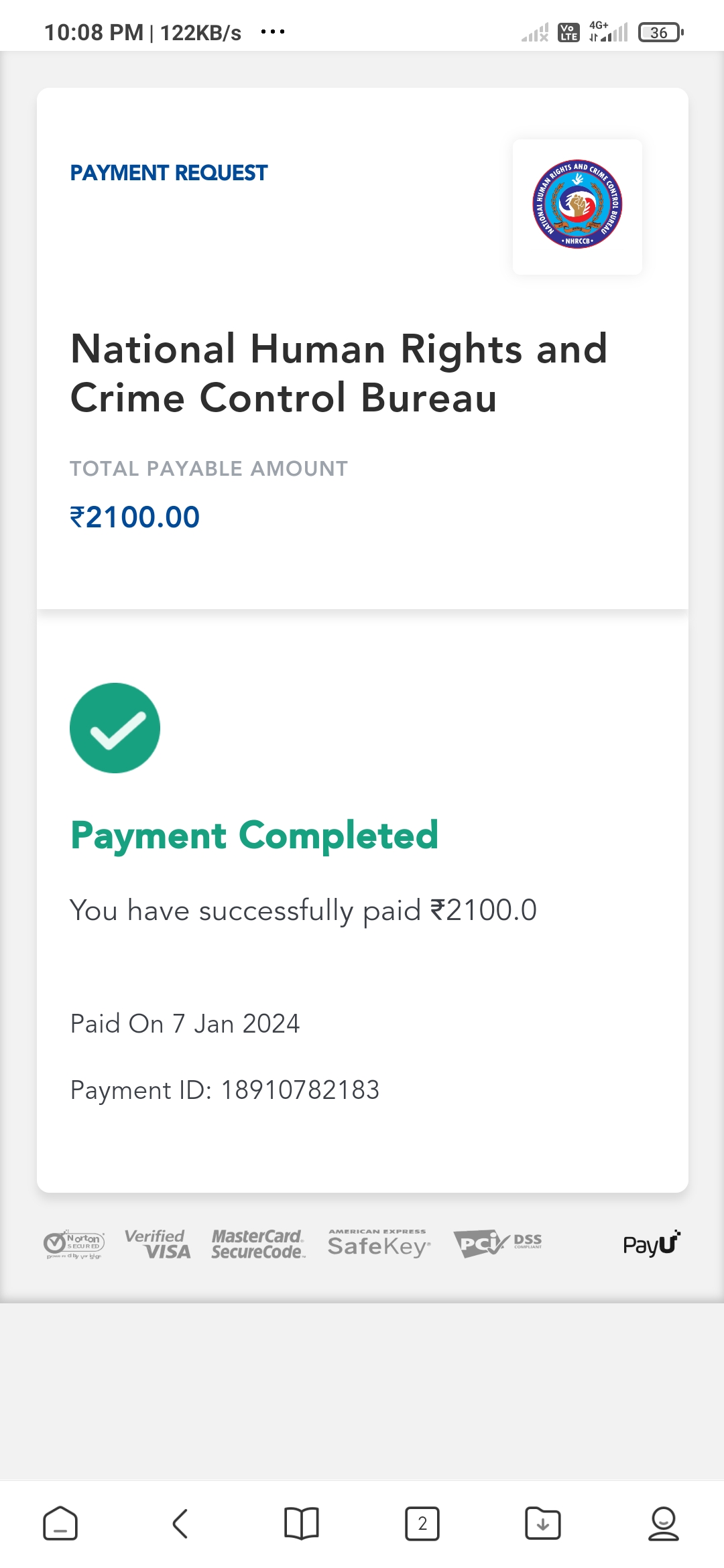
Task: Tap the NHRCCB organization logo
Action: click(577, 205)
